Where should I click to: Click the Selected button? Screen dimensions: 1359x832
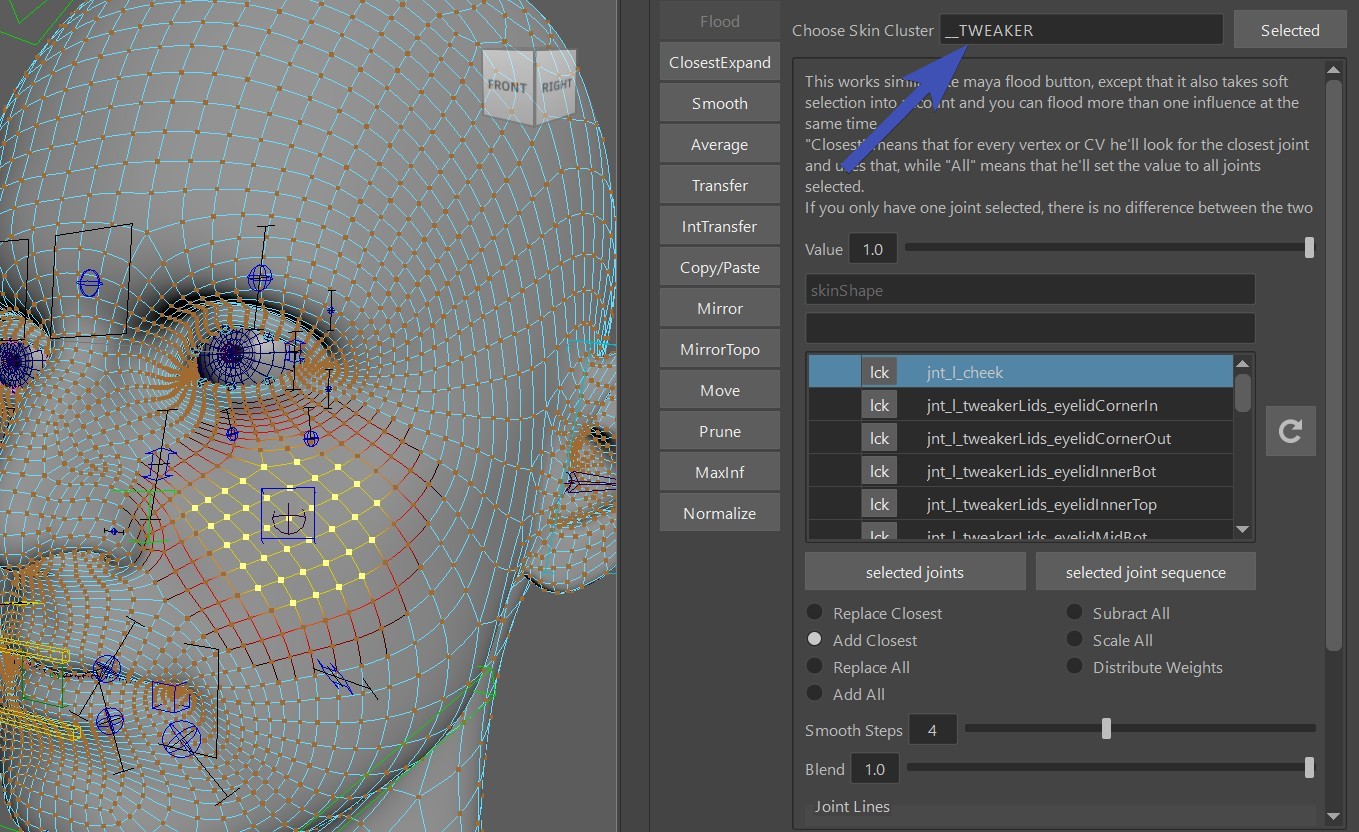[1289, 30]
